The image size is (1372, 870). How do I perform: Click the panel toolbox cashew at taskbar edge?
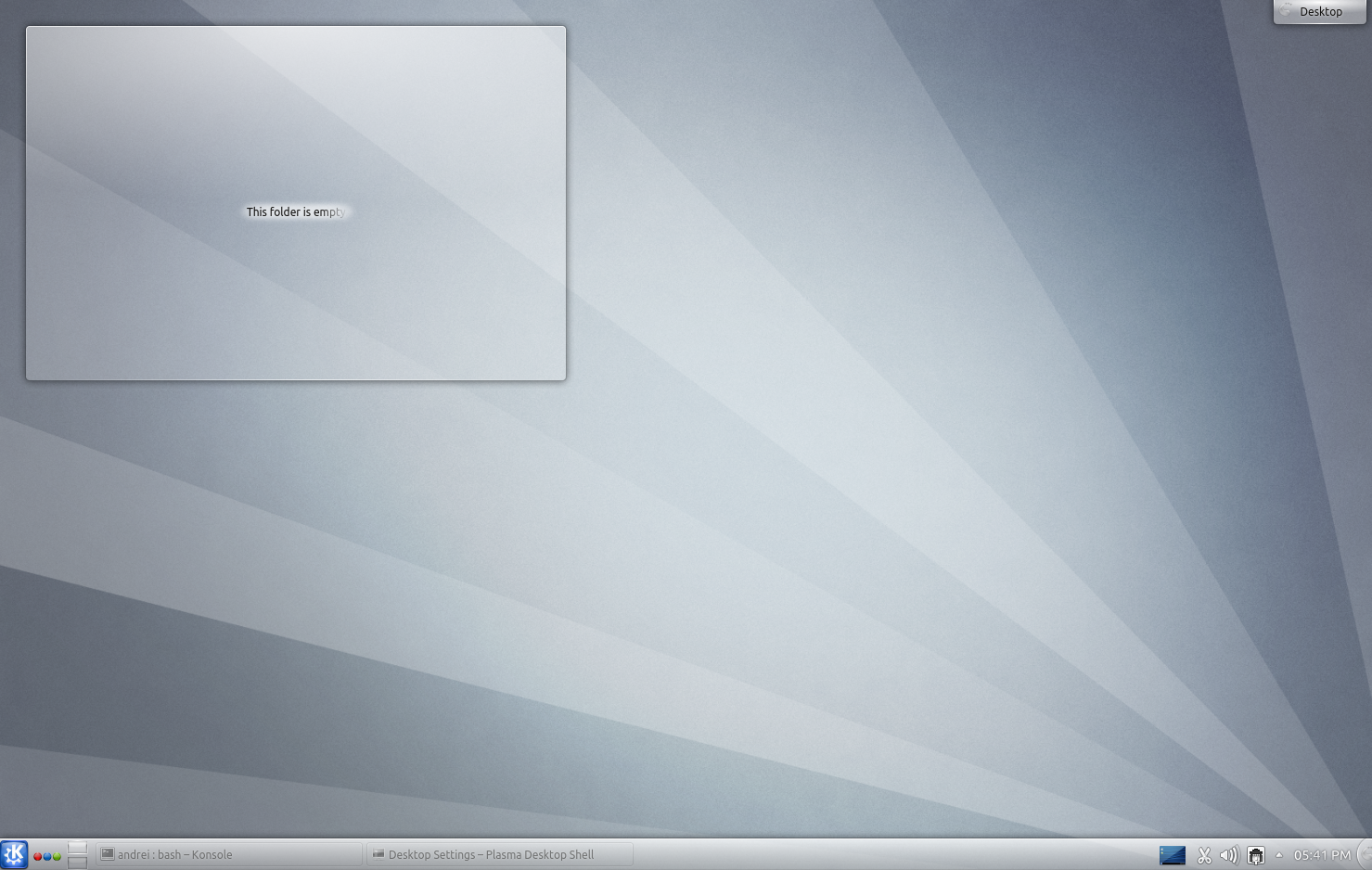(x=1365, y=854)
